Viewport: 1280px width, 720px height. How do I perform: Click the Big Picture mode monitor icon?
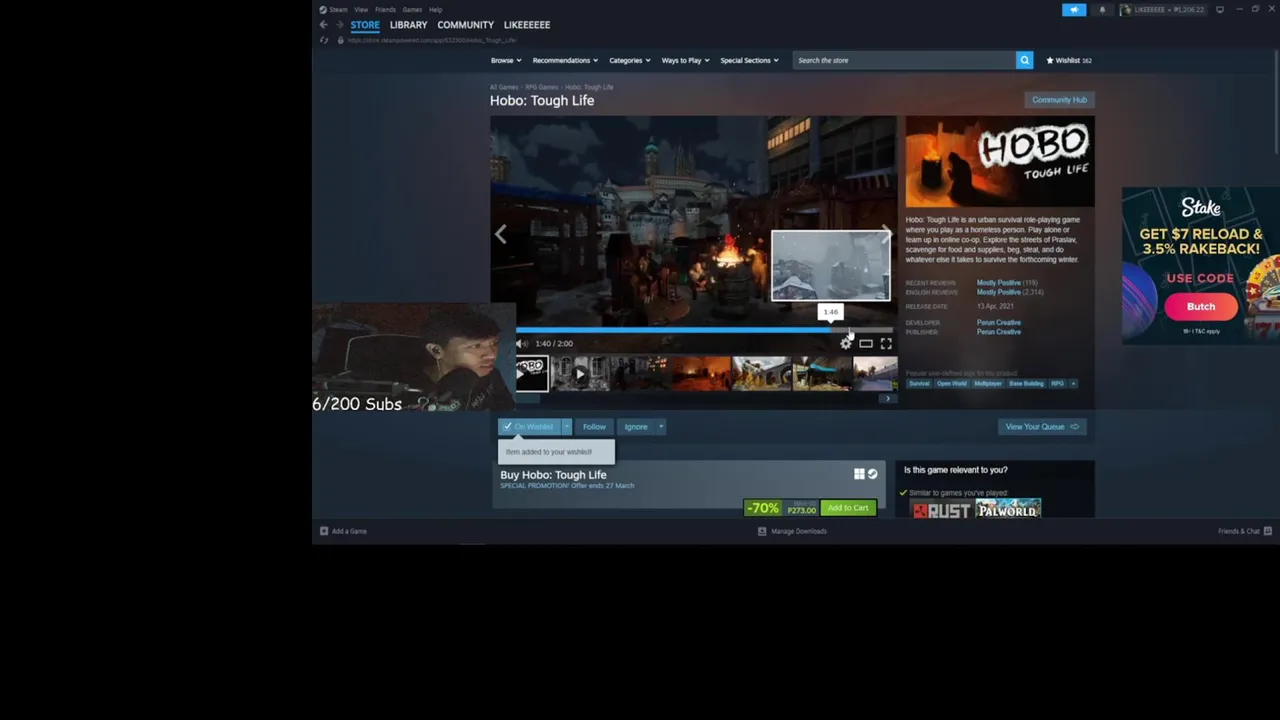[1220, 10]
